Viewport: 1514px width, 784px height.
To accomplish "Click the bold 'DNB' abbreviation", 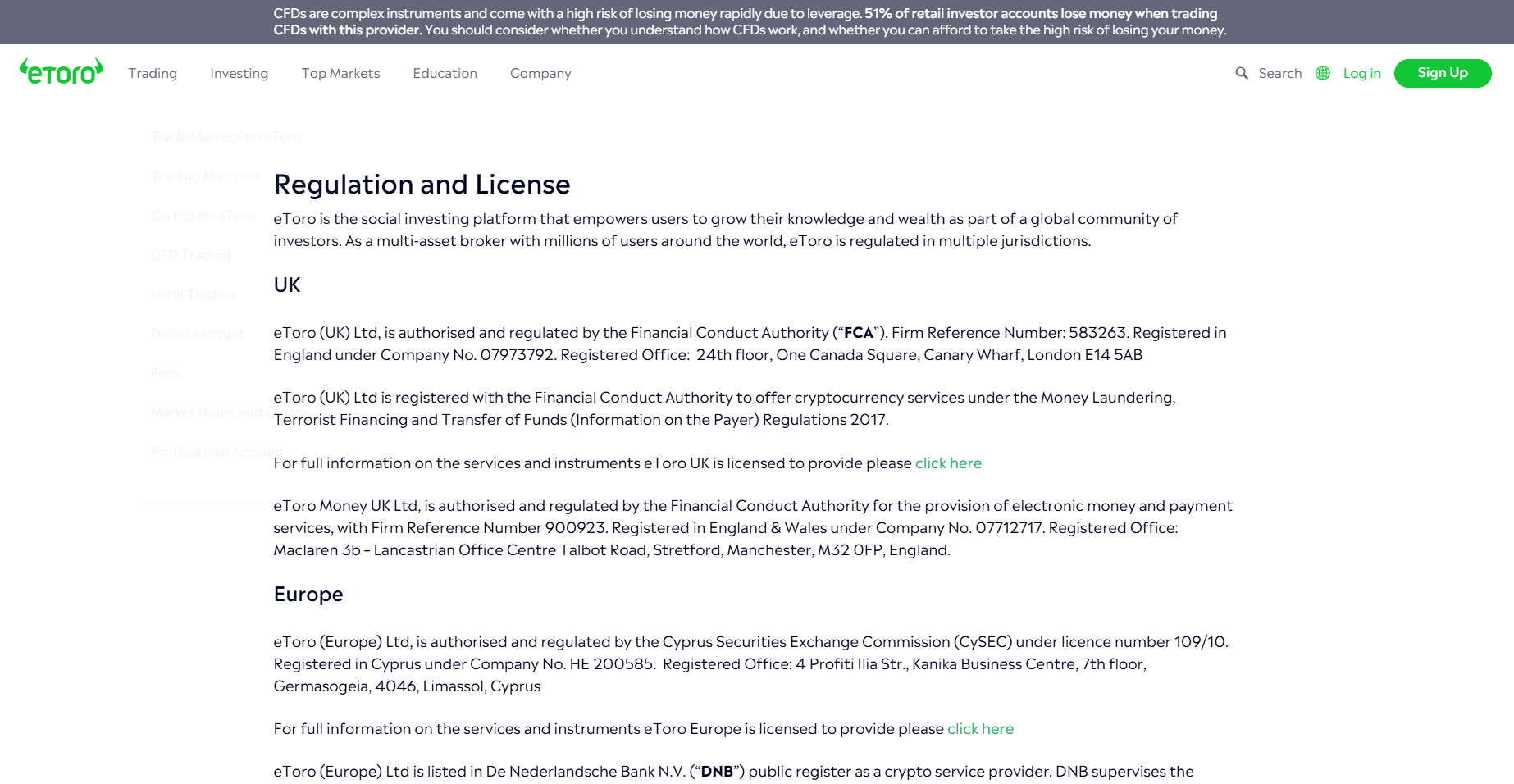I will coord(717,772).
